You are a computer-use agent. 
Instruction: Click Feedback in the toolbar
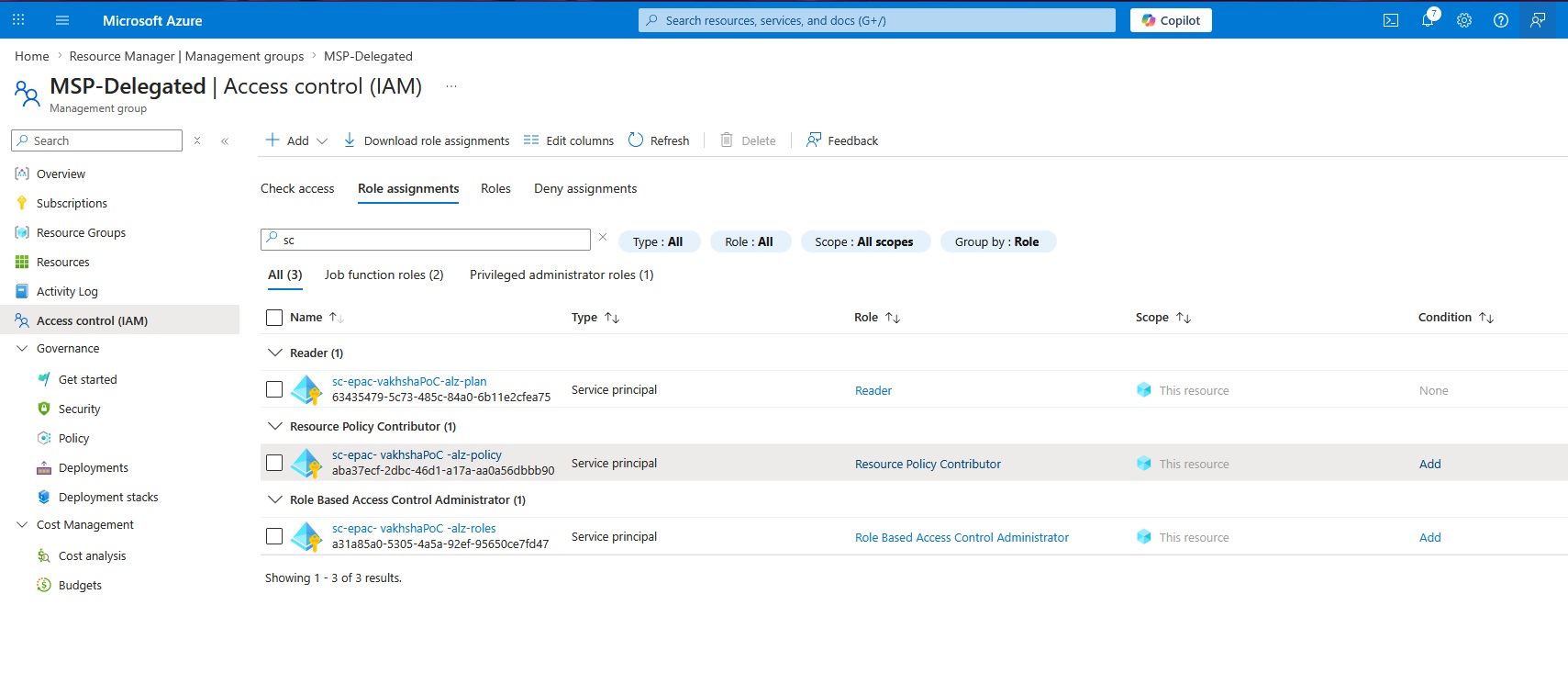coord(841,140)
